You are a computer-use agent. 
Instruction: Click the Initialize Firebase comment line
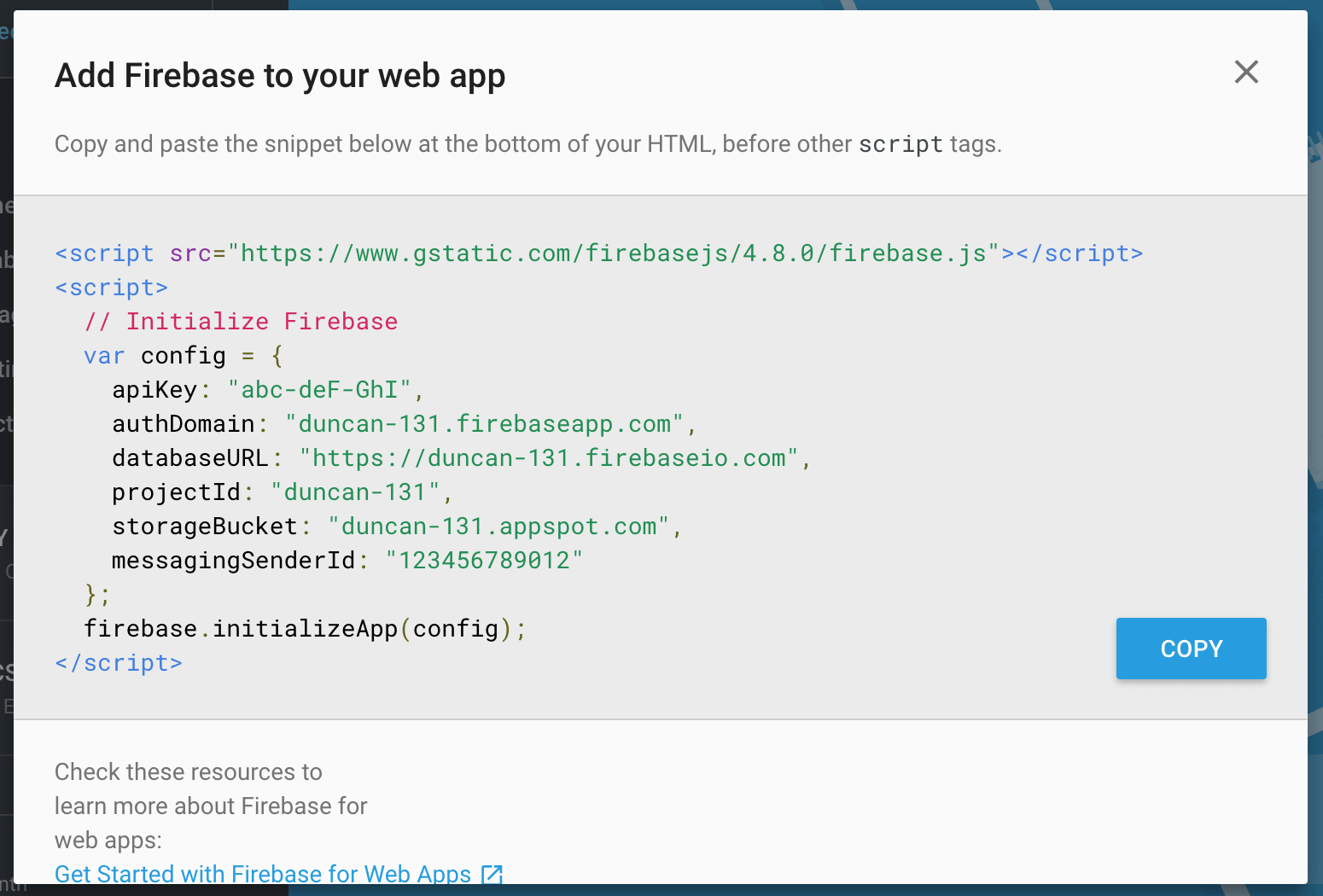click(241, 322)
